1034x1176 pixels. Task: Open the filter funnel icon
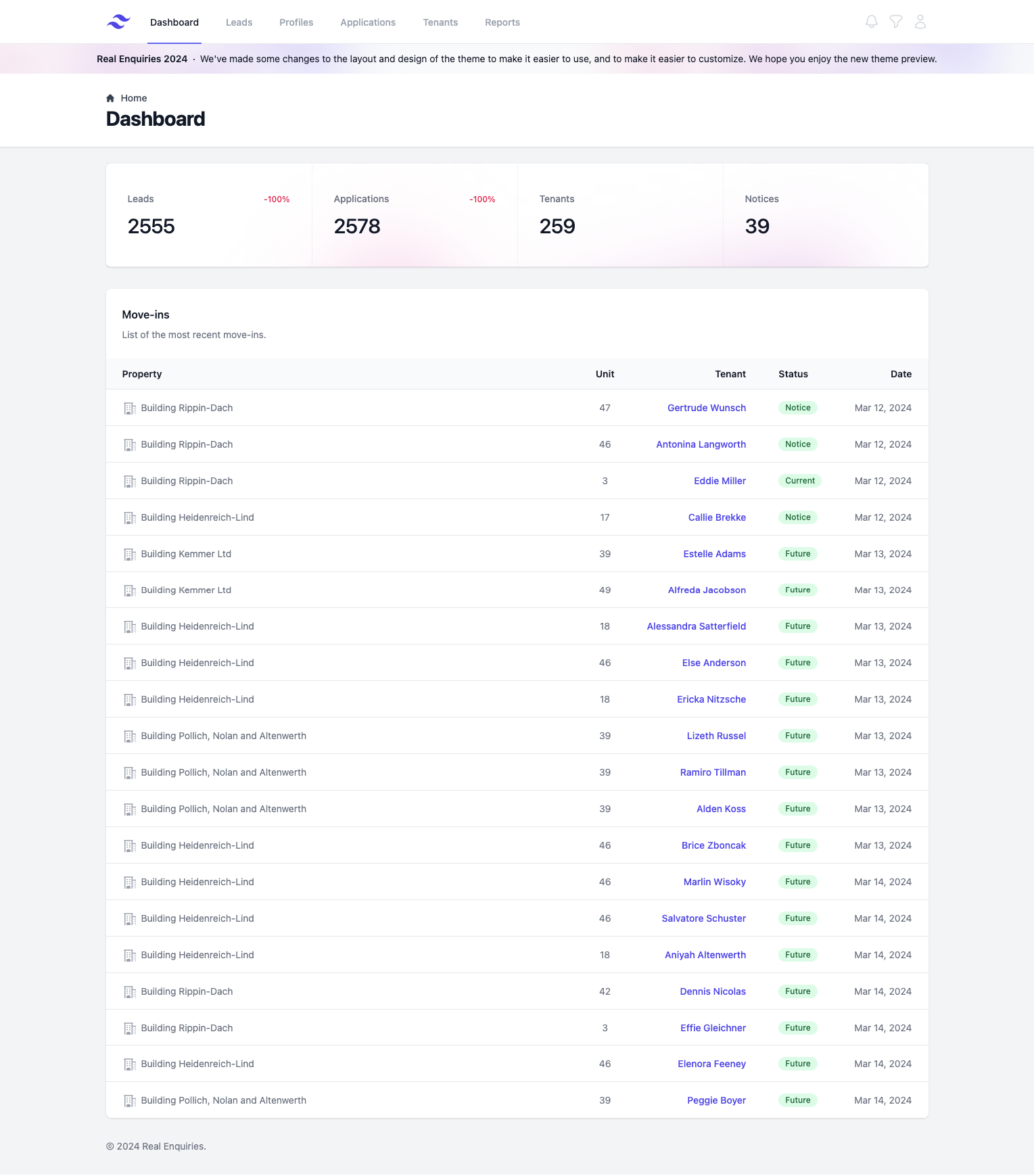895,22
